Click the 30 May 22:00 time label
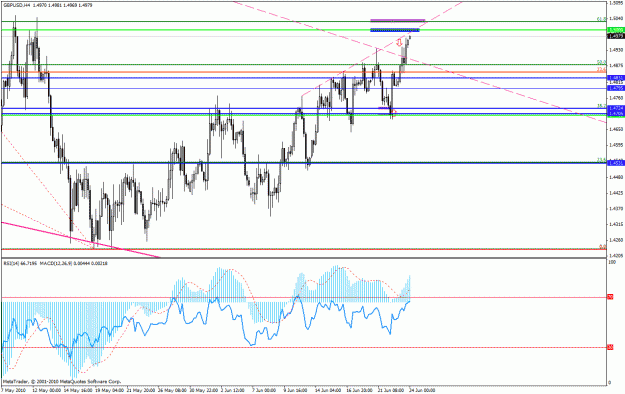Image resolution: width=625 pixels, height=394 pixels. click(x=204, y=390)
